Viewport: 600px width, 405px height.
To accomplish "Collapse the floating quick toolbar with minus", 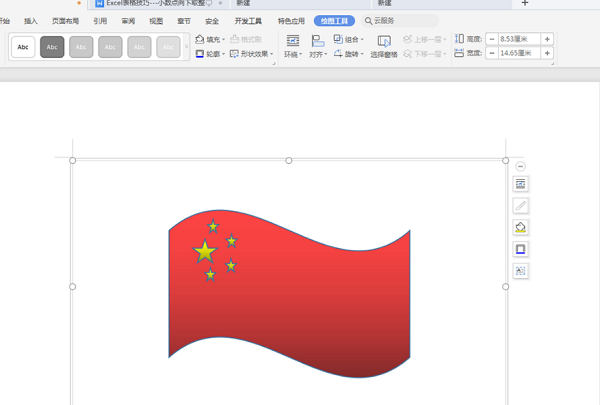I will pos(521,166).
